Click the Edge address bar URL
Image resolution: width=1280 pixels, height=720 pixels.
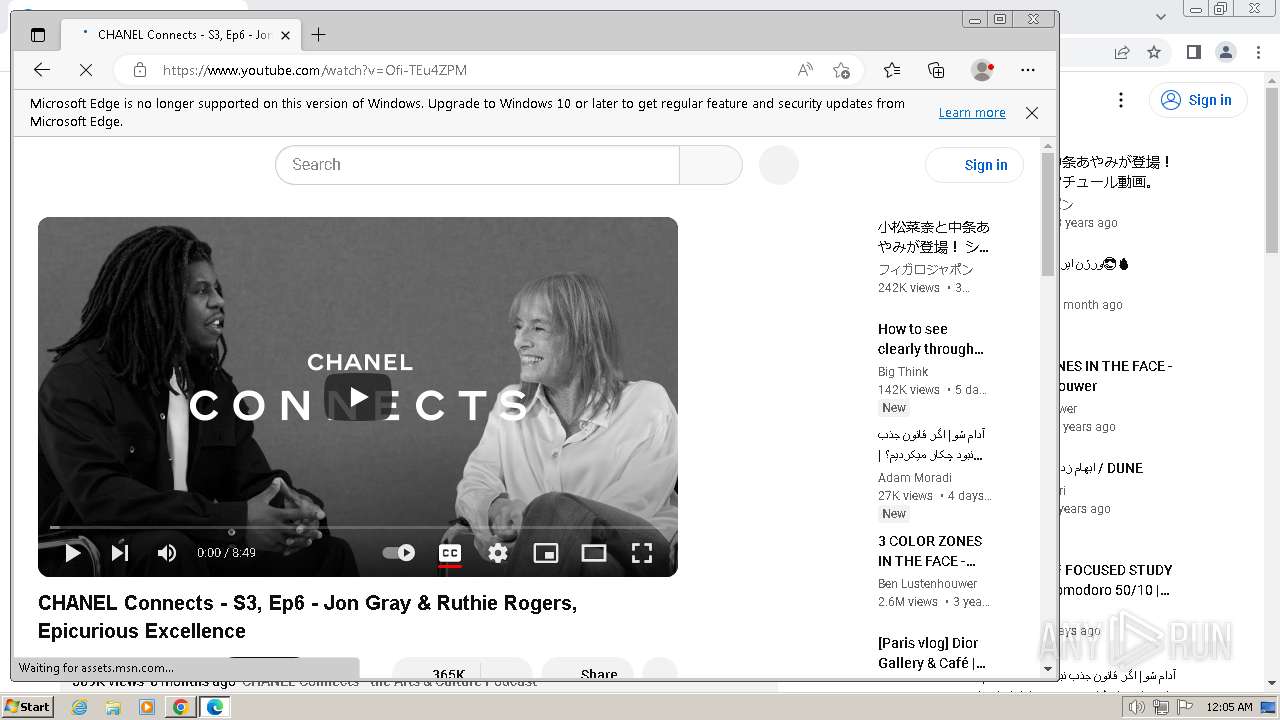click(x=315, y=70)
